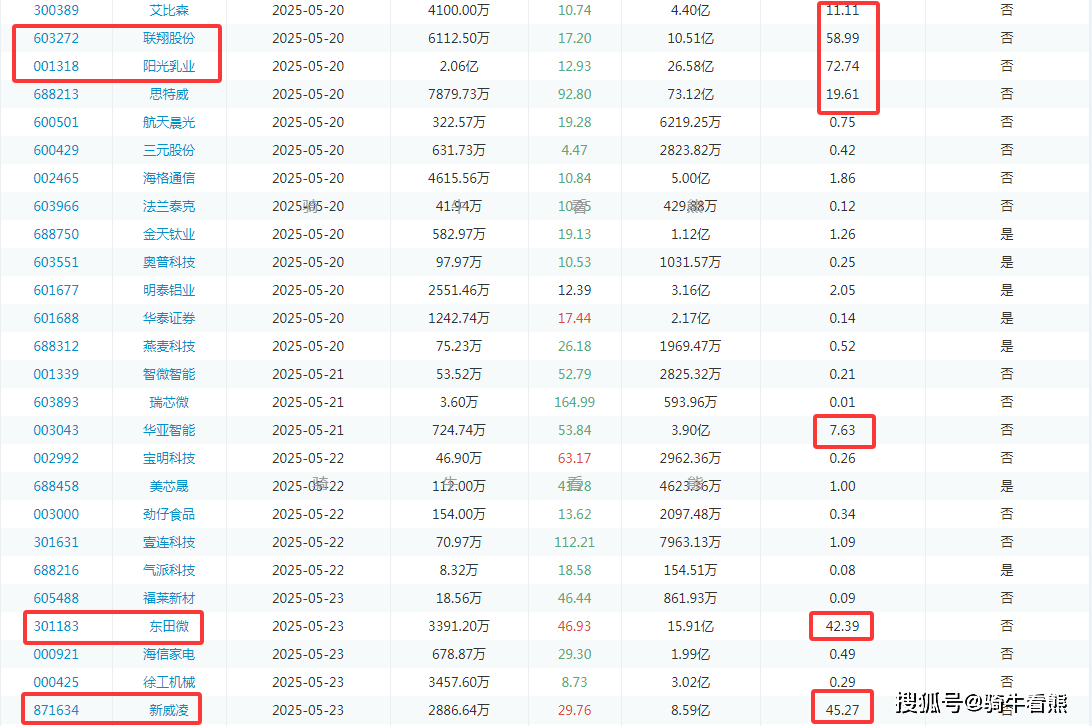This screenshot has width=1092, height=726.
Task: Click stock name 航天晨光
Action: (169, 122)
